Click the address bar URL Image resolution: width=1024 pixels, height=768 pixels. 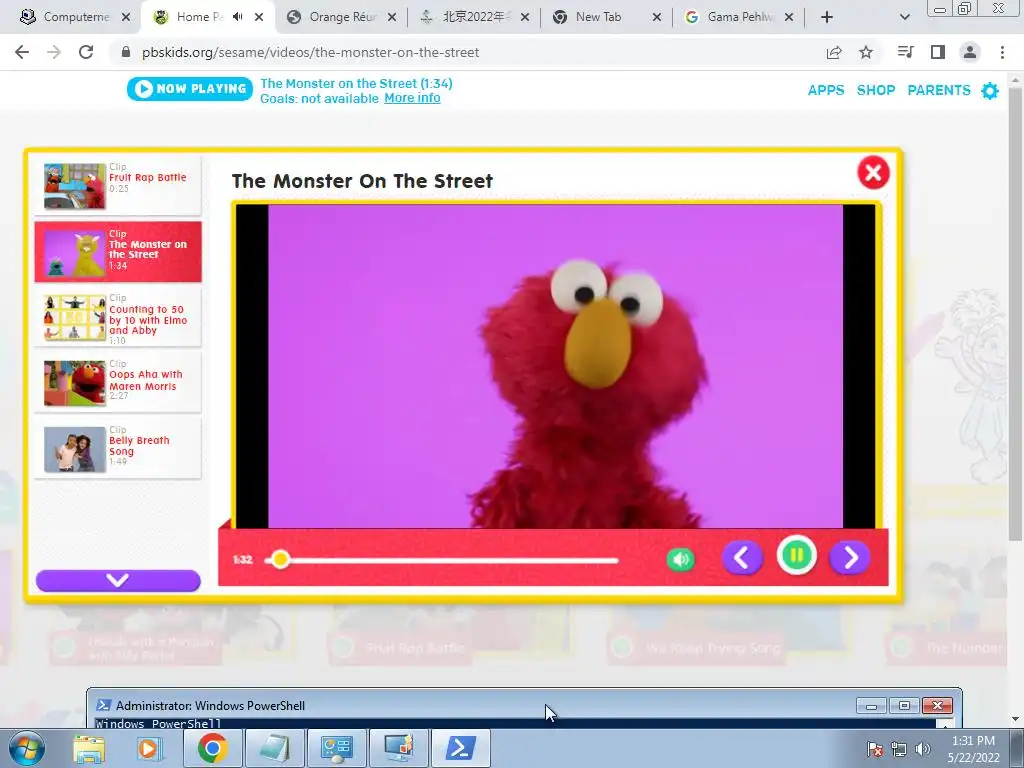pyautogui.click(x=310, y=52)
